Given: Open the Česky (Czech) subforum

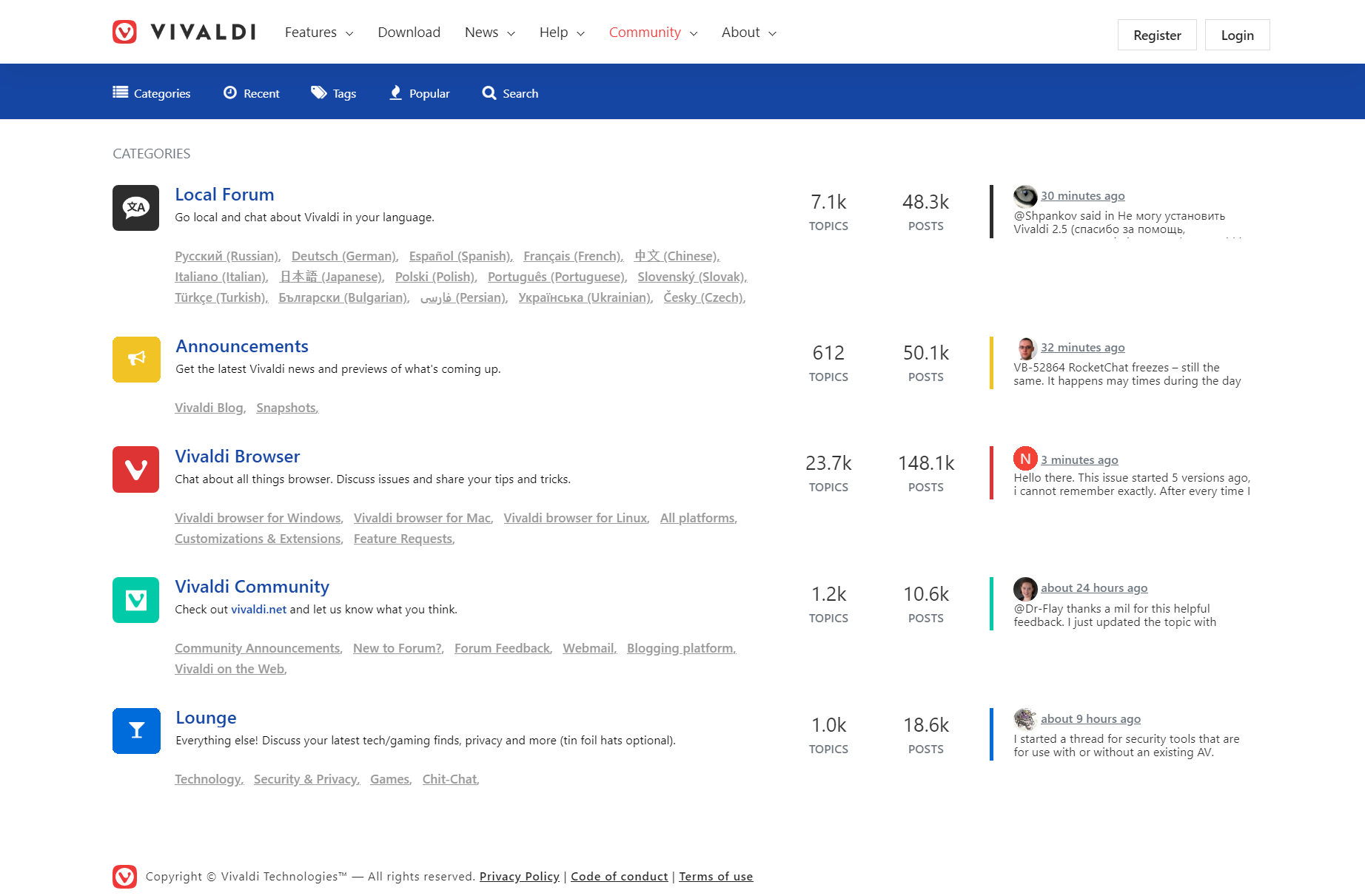Looking at the screenshot, I should [x=704, y=297].
